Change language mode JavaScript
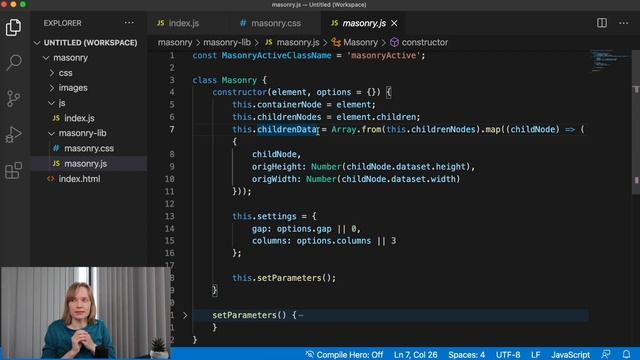 point(570,355)
